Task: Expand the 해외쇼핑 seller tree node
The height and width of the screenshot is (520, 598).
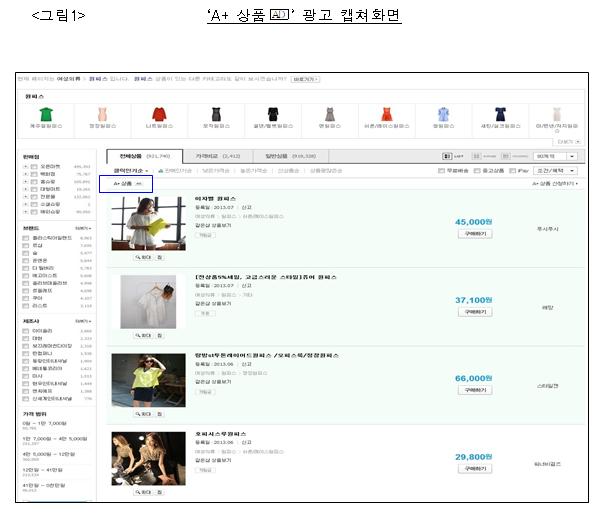Action: (x=25, y=212)
